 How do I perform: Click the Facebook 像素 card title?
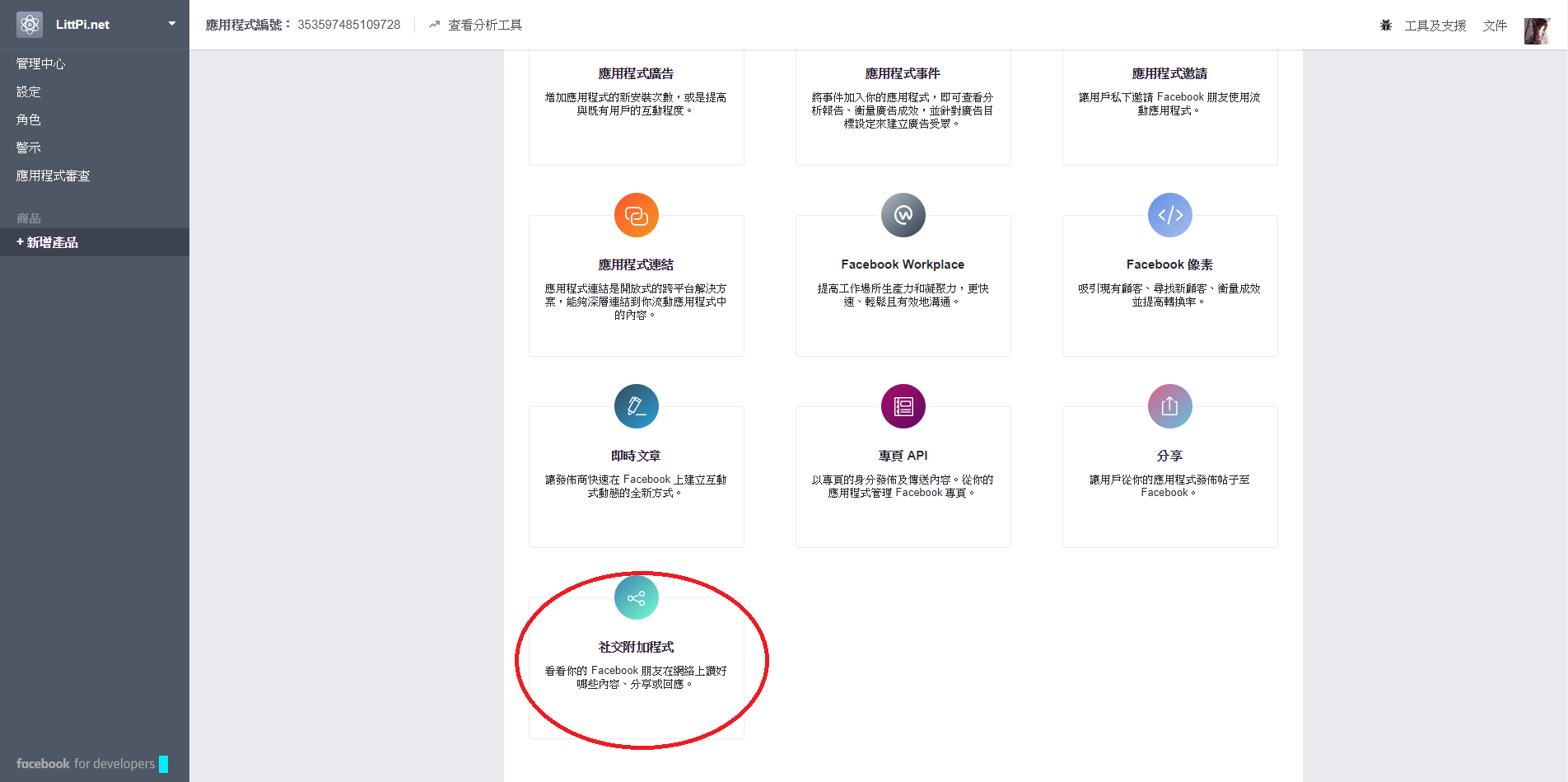(1169, 265)
